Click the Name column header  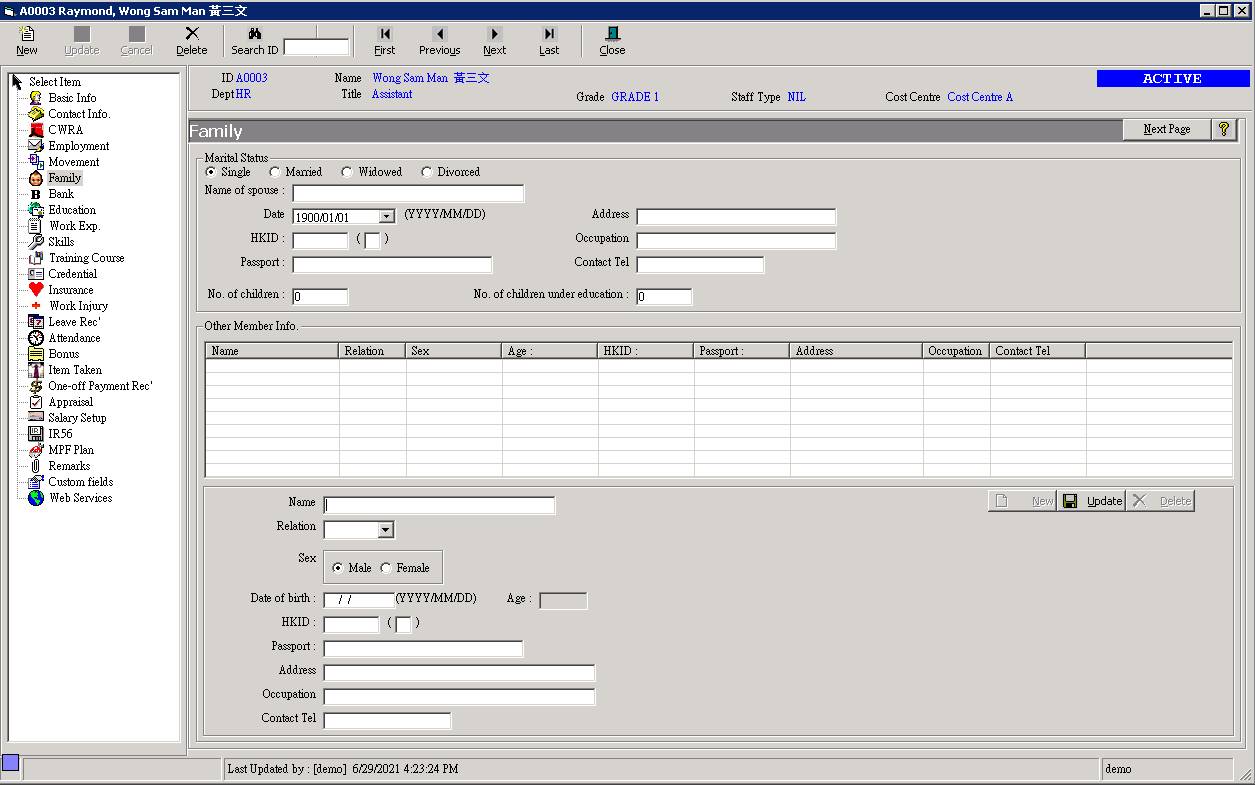click(272, 351)
